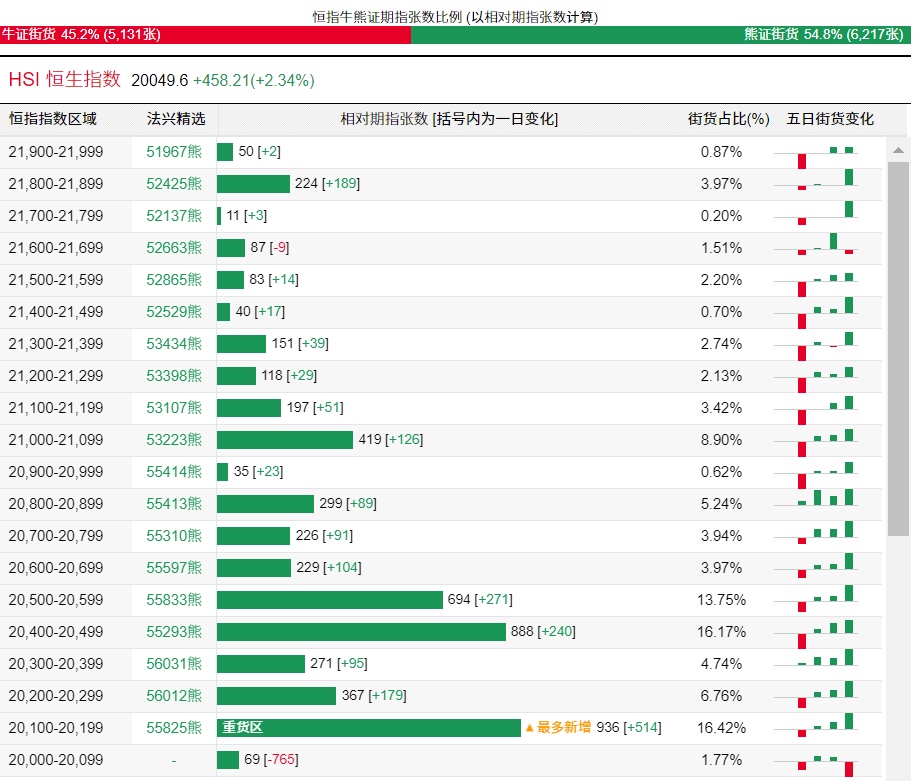Click the 87 [-9] value
Viewport: 916px width, 781px height.
click(x=270, y=247)
